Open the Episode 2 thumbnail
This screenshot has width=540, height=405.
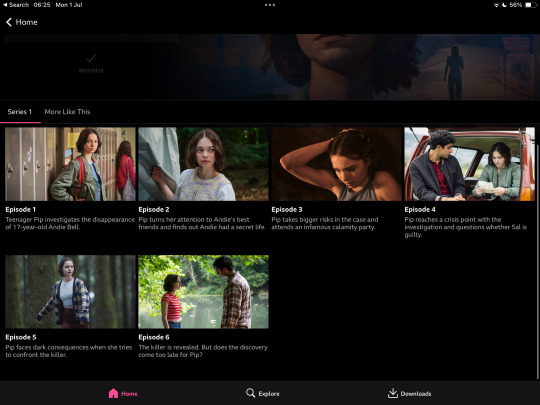click(x=203, y=164)
